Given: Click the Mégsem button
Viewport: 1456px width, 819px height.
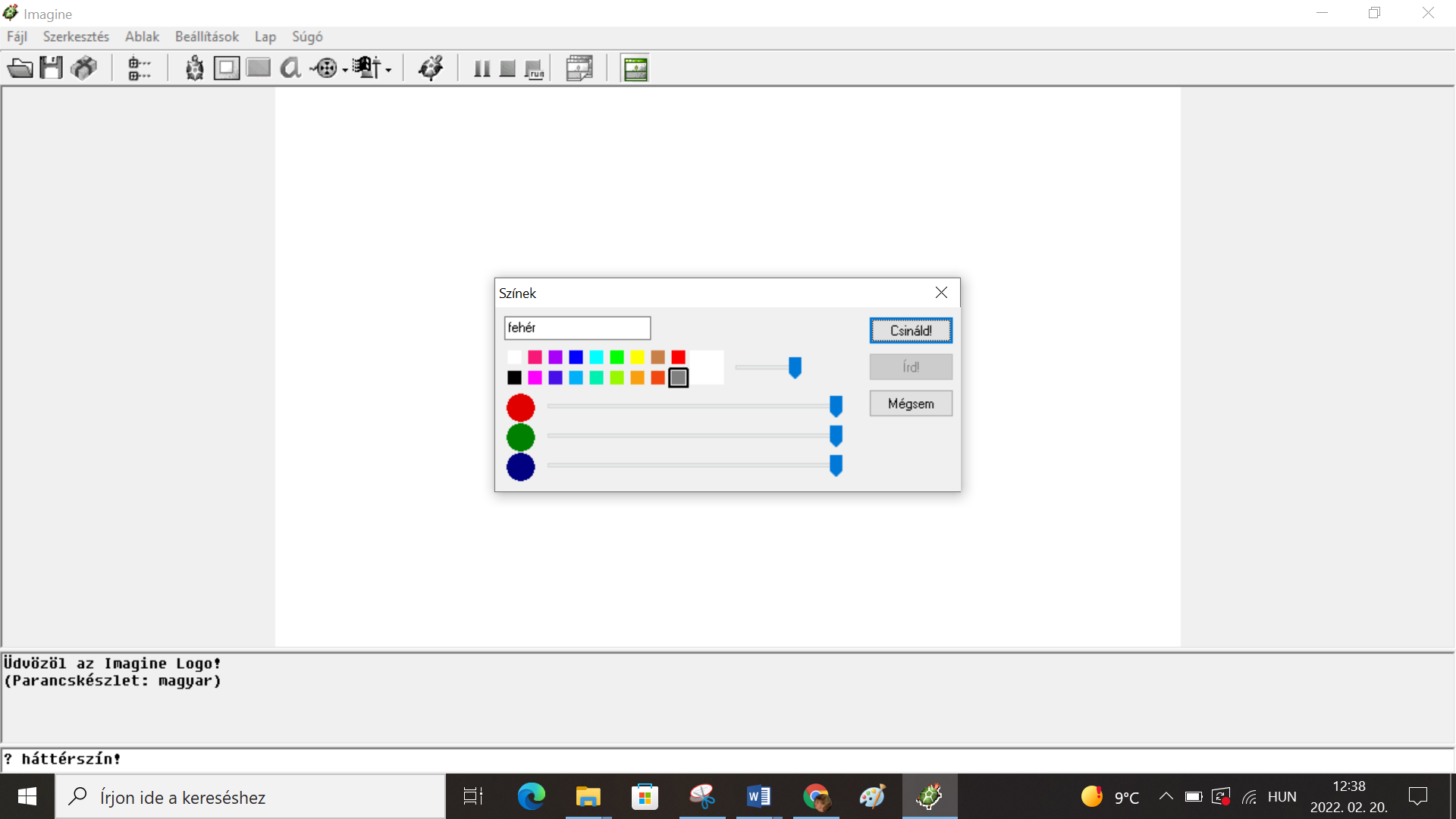Looking at the screenshot, I should click(911, 403).
